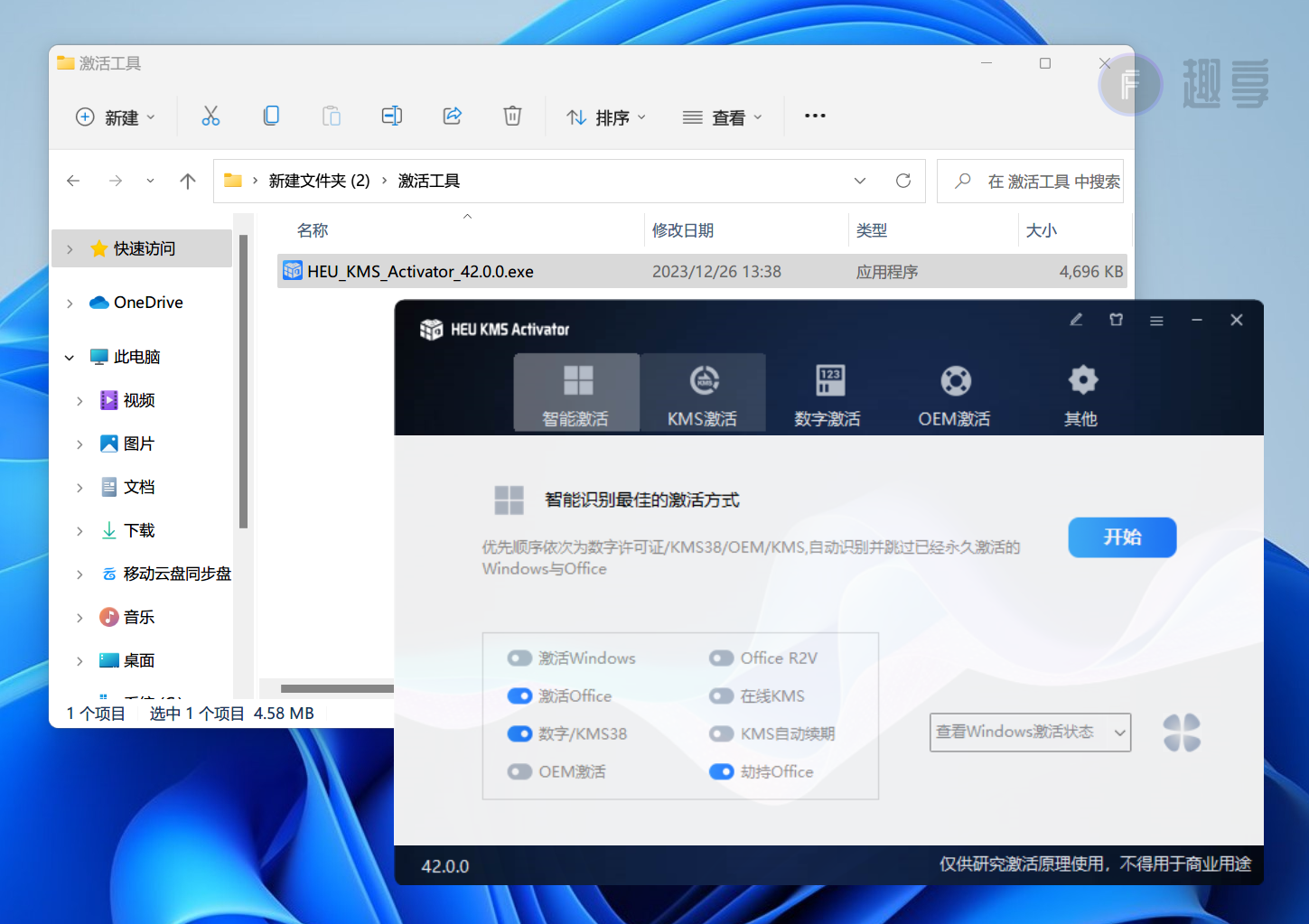Sort by the 大小 column header
1309x924 pixels.
(x=1042, y=230)
